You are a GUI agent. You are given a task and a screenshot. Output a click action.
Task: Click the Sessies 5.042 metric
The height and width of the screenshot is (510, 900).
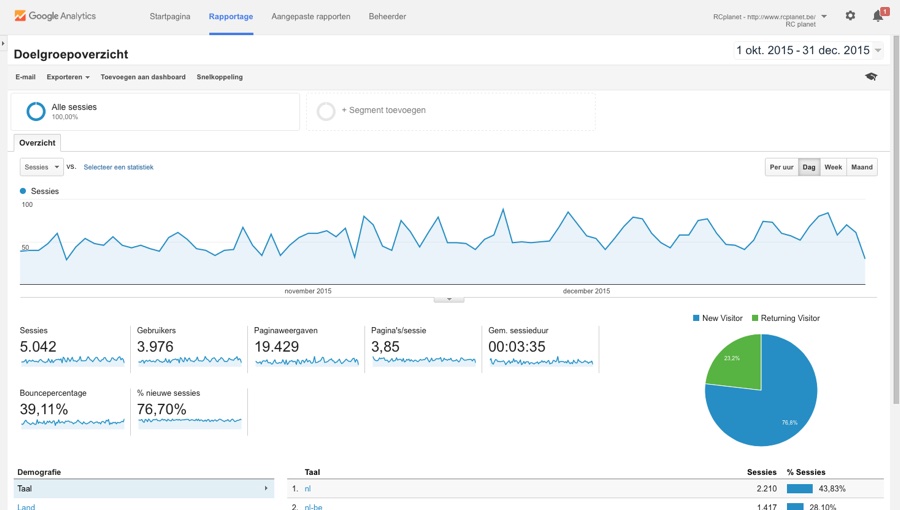pos(72,347)
